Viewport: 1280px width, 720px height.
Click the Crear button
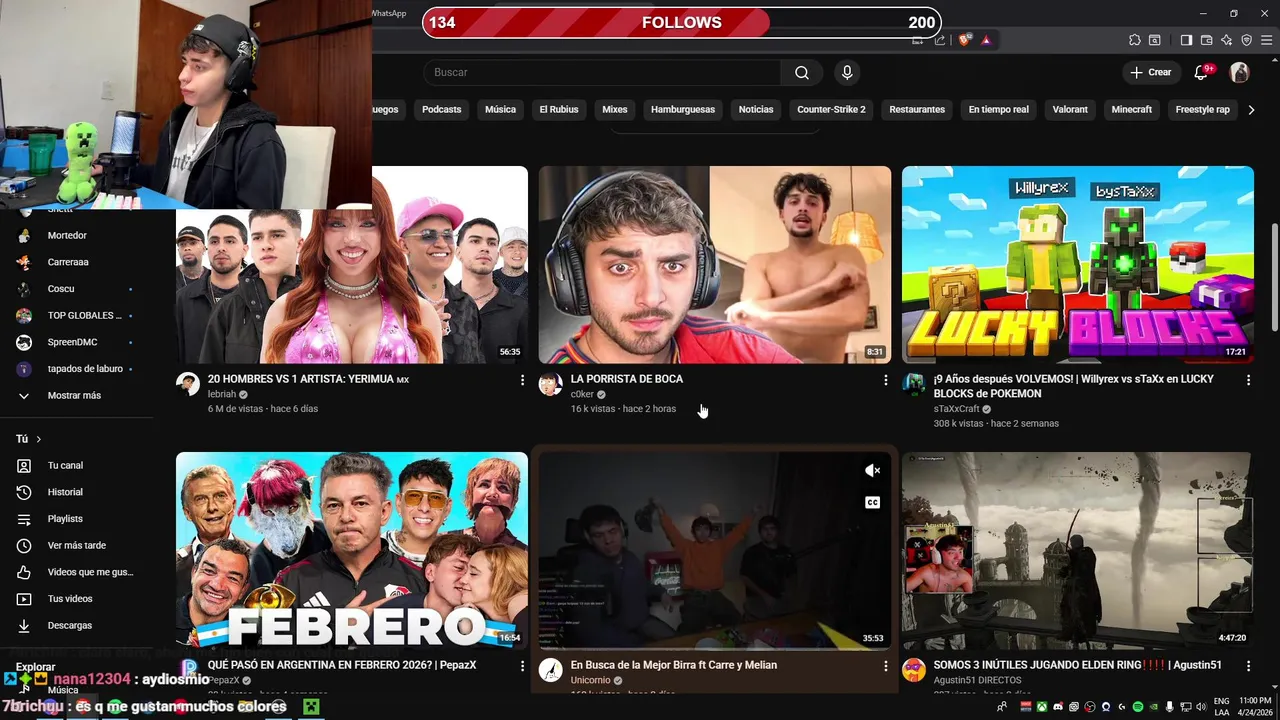[1151, 72]
